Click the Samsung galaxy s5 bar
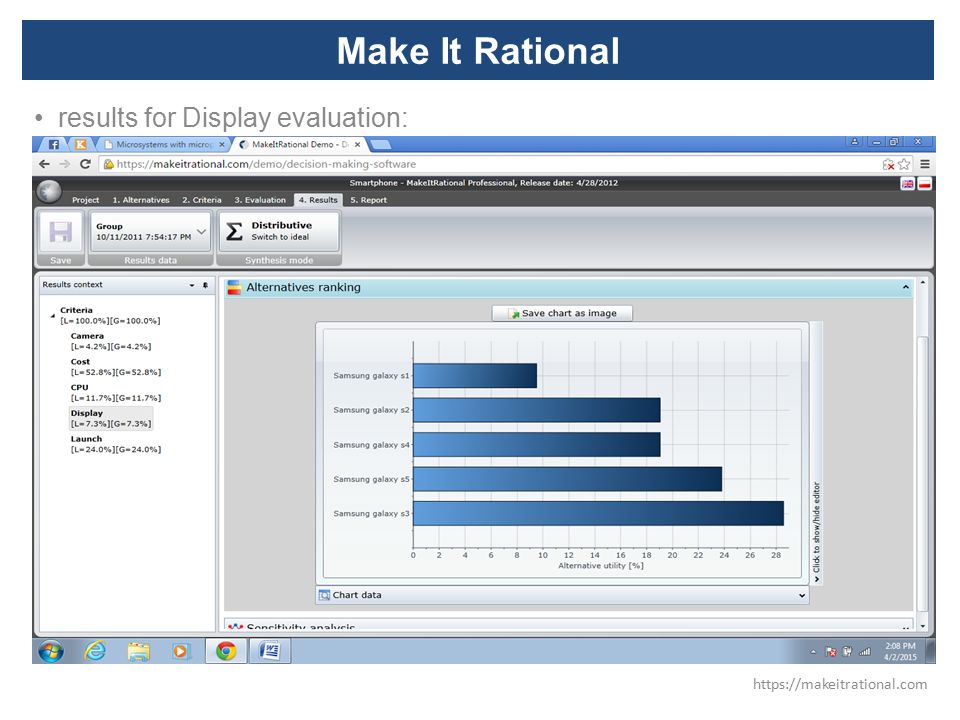Screen dimensions: 960x720 [568, 479]
